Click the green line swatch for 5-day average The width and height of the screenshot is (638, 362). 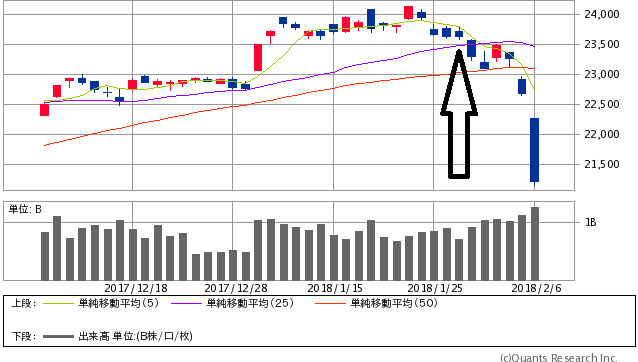58,303
